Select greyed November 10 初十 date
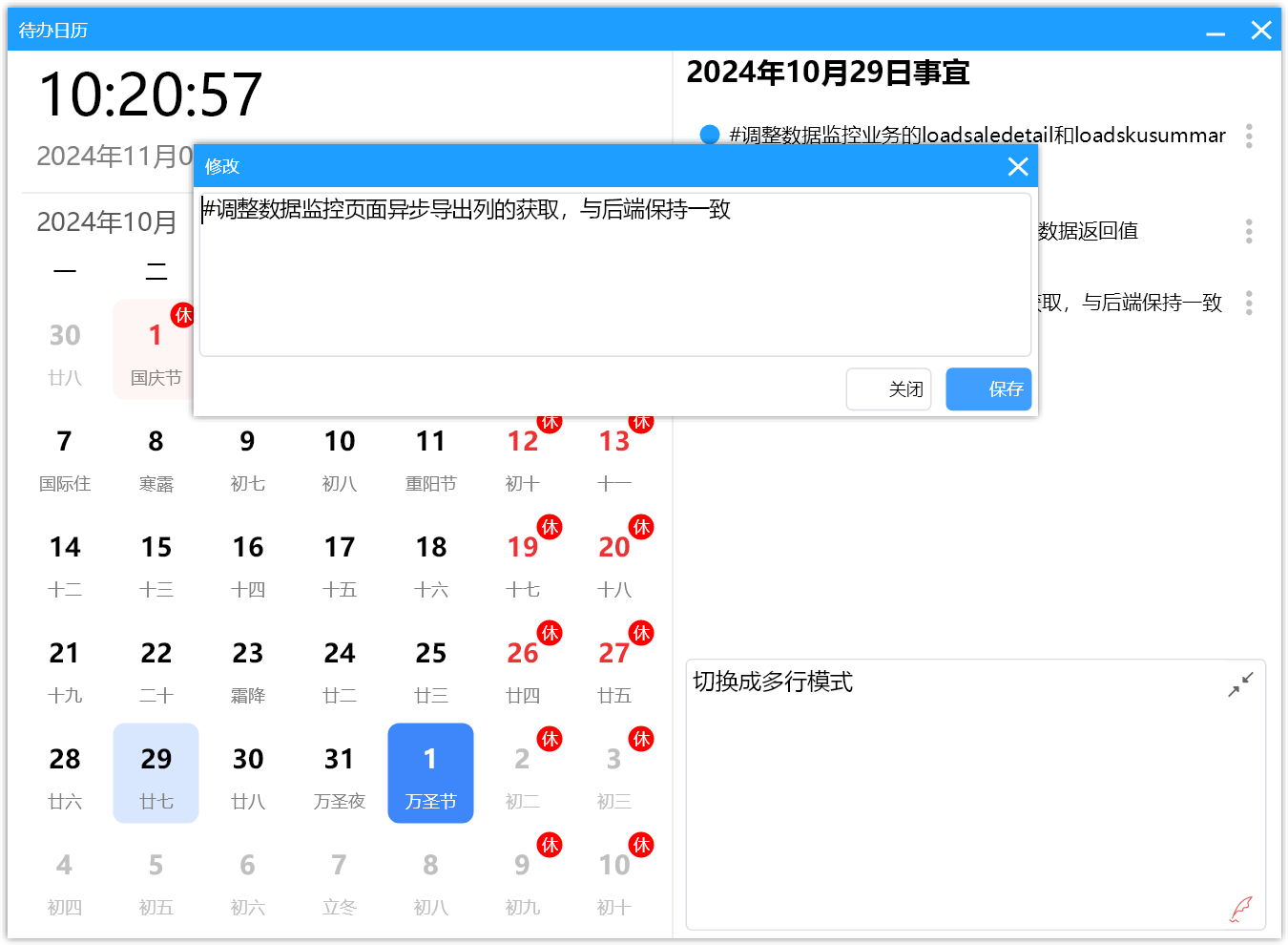This screenshot has width=1288, height=945. click(x=614, y=879)
